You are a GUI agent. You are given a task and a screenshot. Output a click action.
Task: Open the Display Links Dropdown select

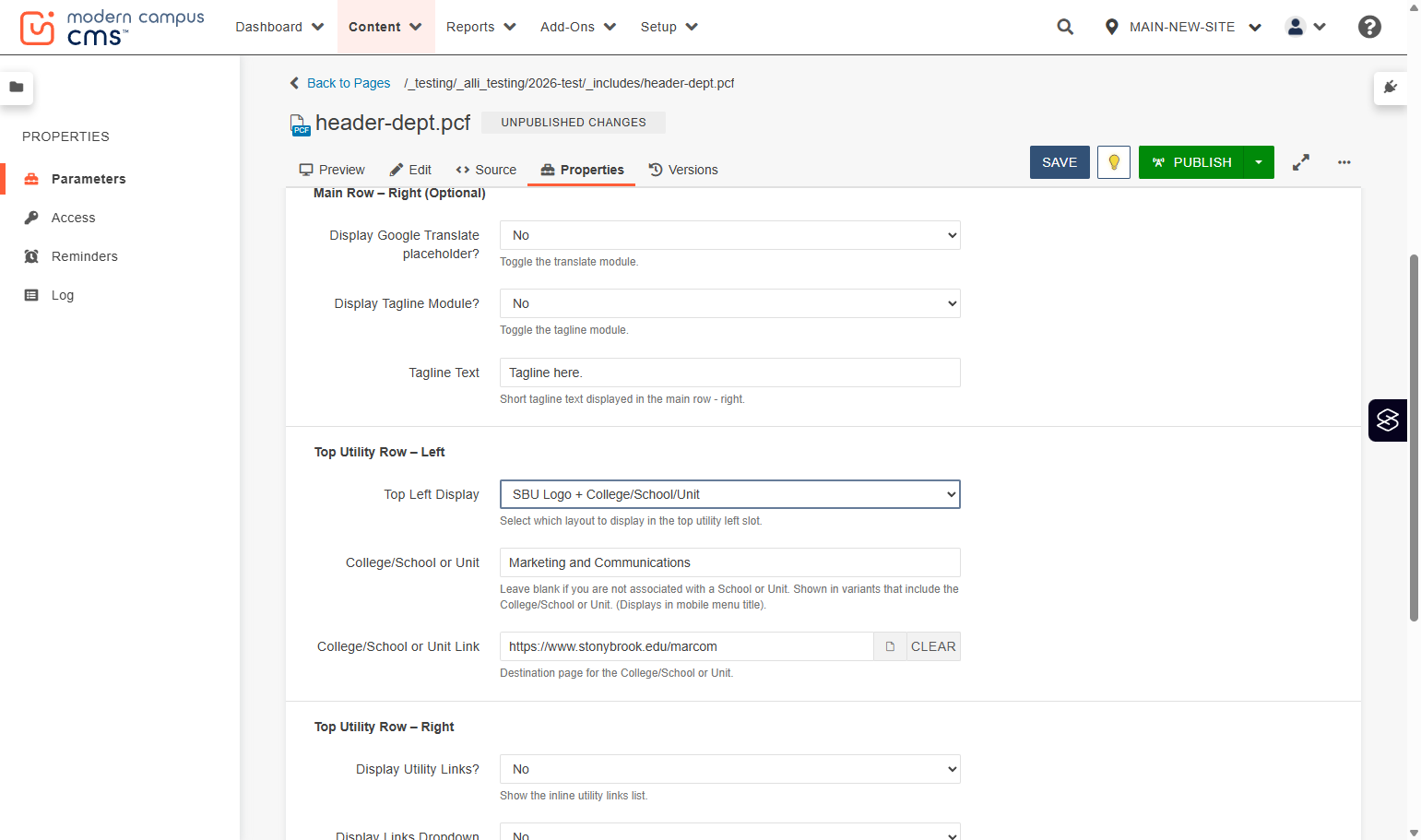[729, 832]
